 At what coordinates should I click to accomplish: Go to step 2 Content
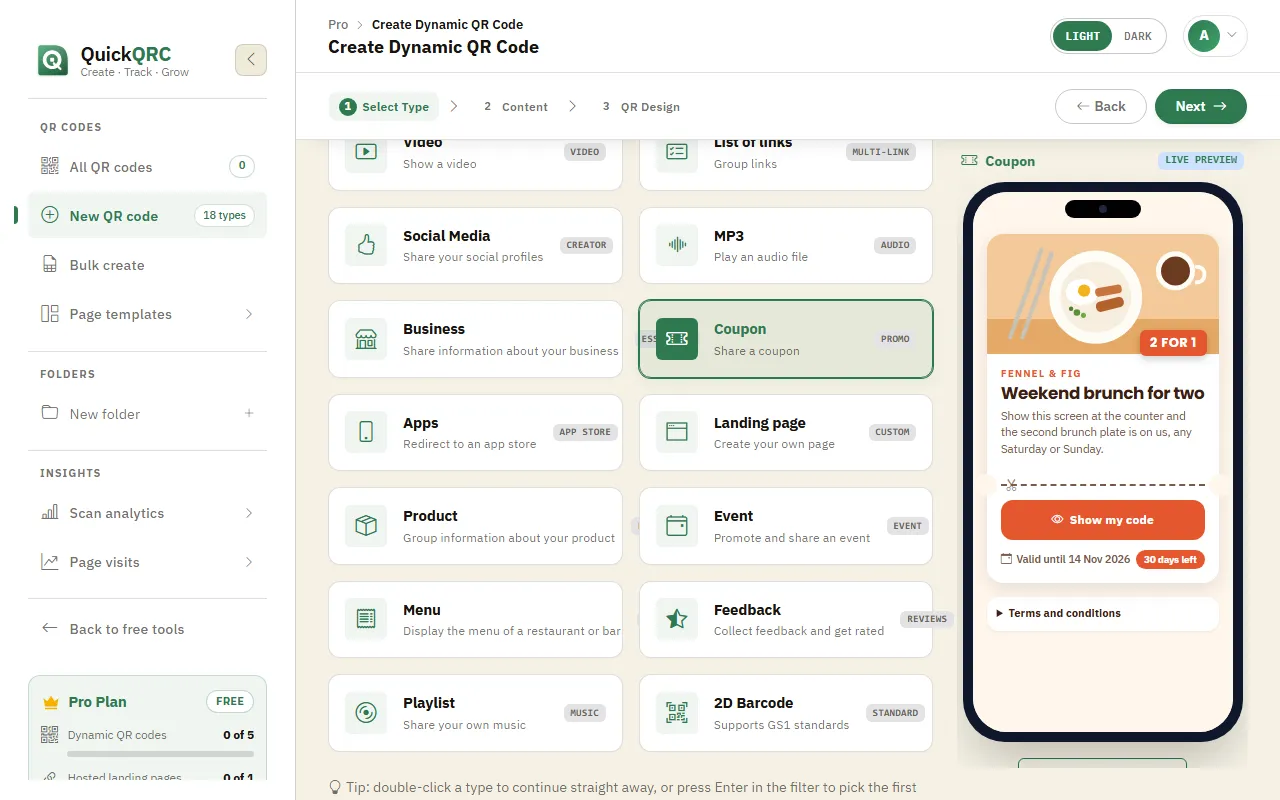click(515, 107)
